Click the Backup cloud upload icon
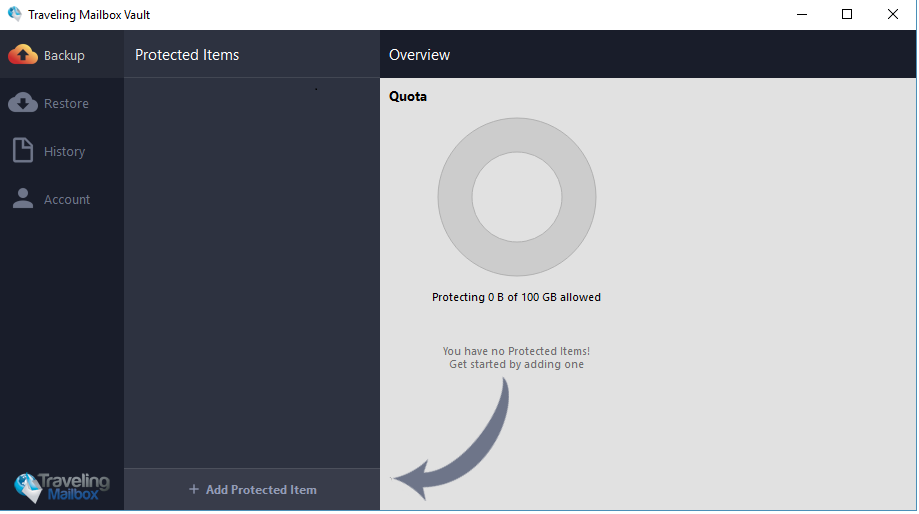This screenshot has width=919, height=514. [x=23, y=55]
